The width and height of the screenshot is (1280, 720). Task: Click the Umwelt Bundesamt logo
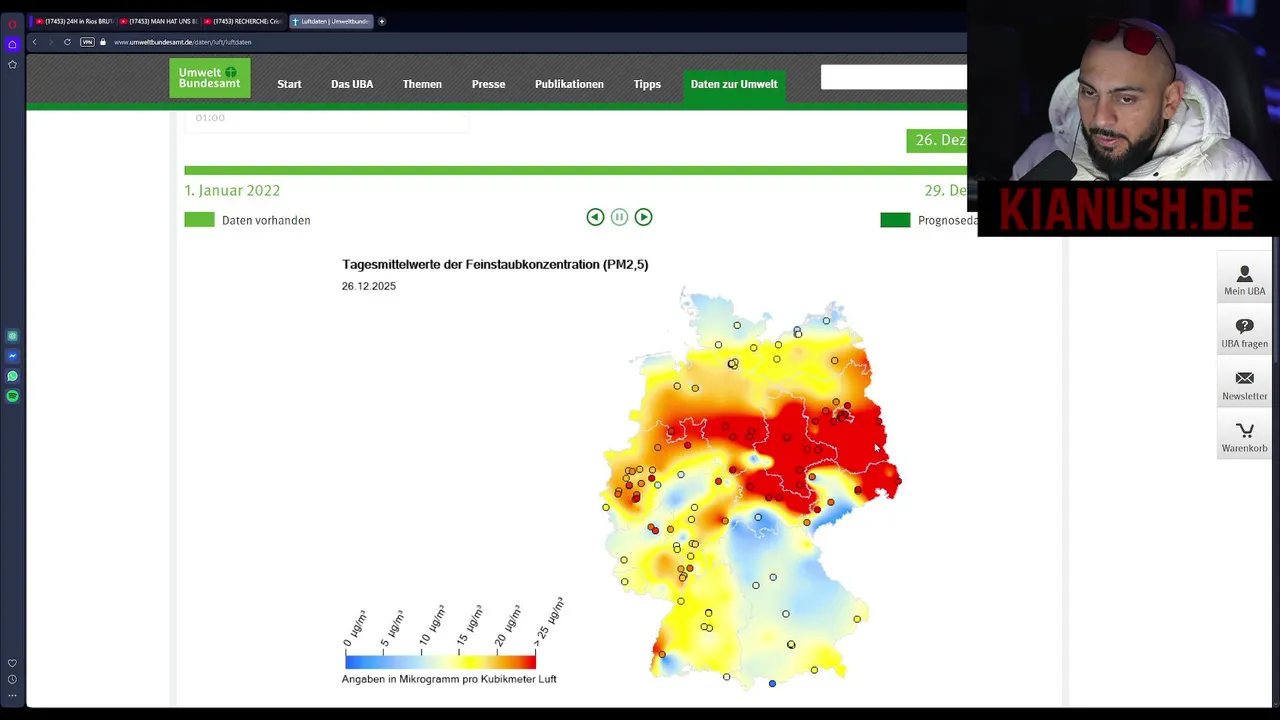click(210, 78)
